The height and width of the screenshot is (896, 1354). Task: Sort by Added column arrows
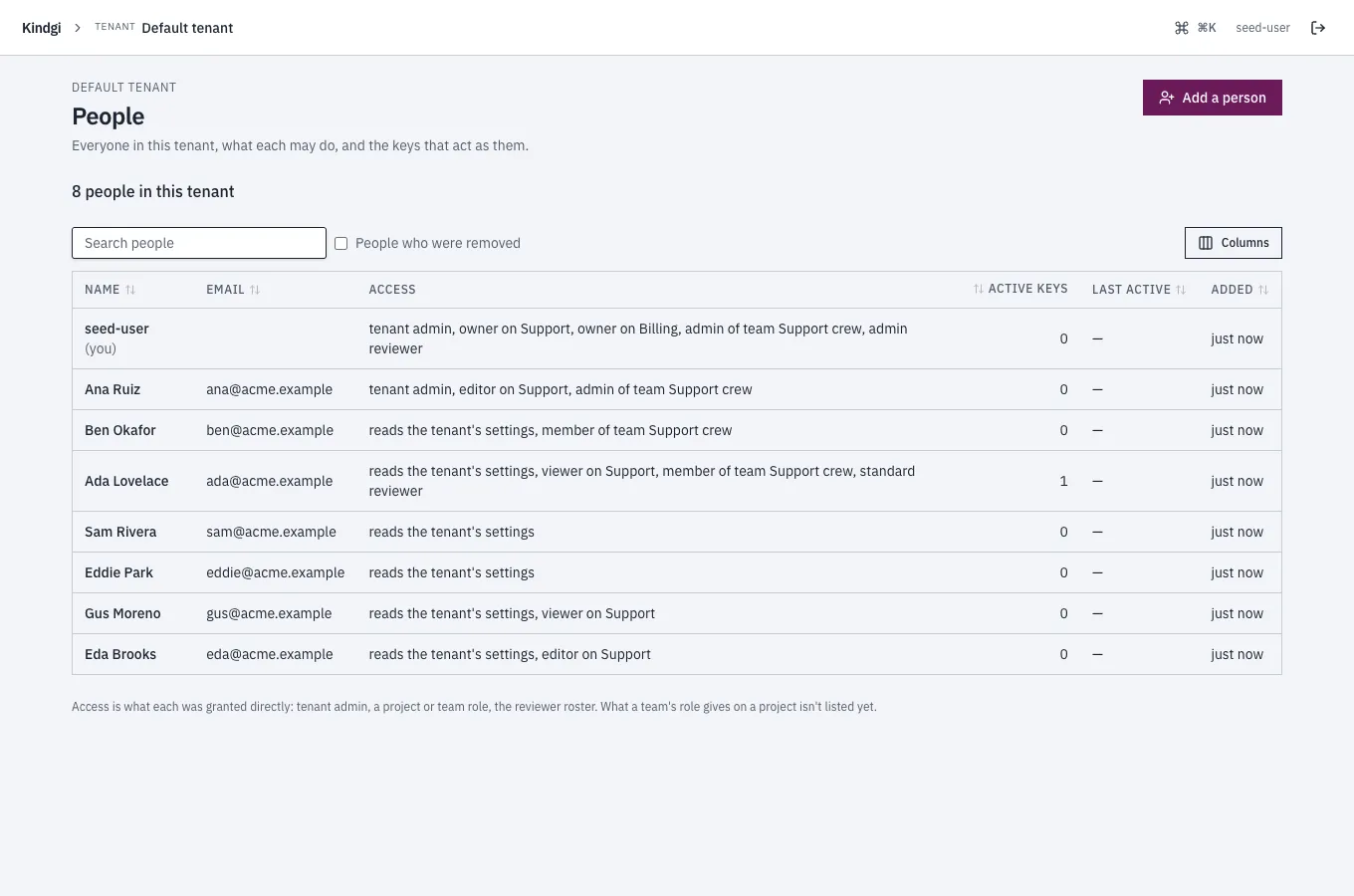[1263, 290]
